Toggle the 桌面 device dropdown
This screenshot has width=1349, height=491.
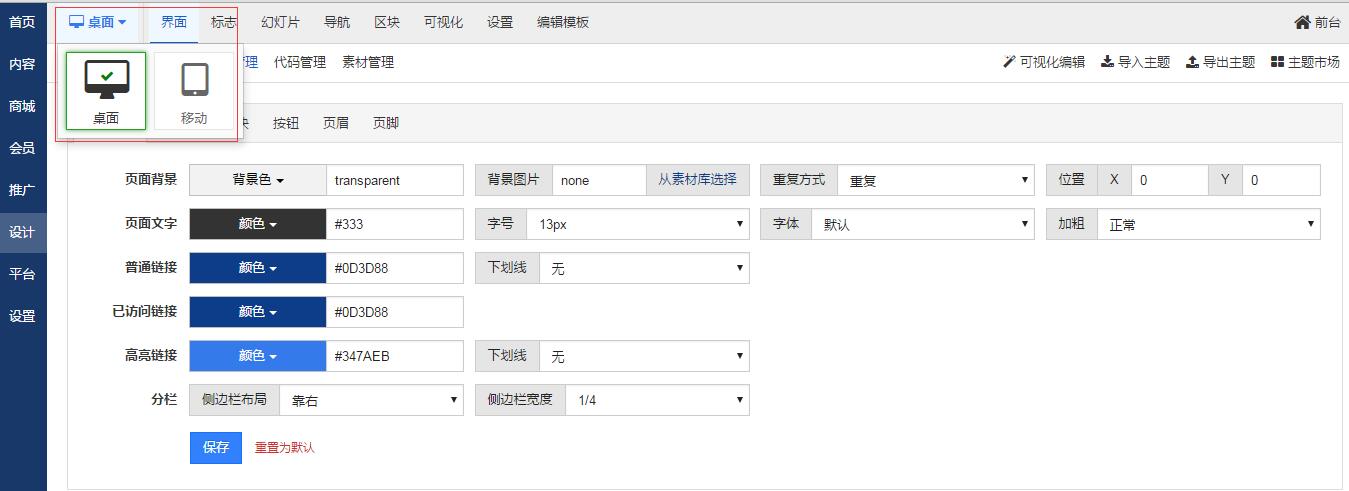(x=98, y=22)
